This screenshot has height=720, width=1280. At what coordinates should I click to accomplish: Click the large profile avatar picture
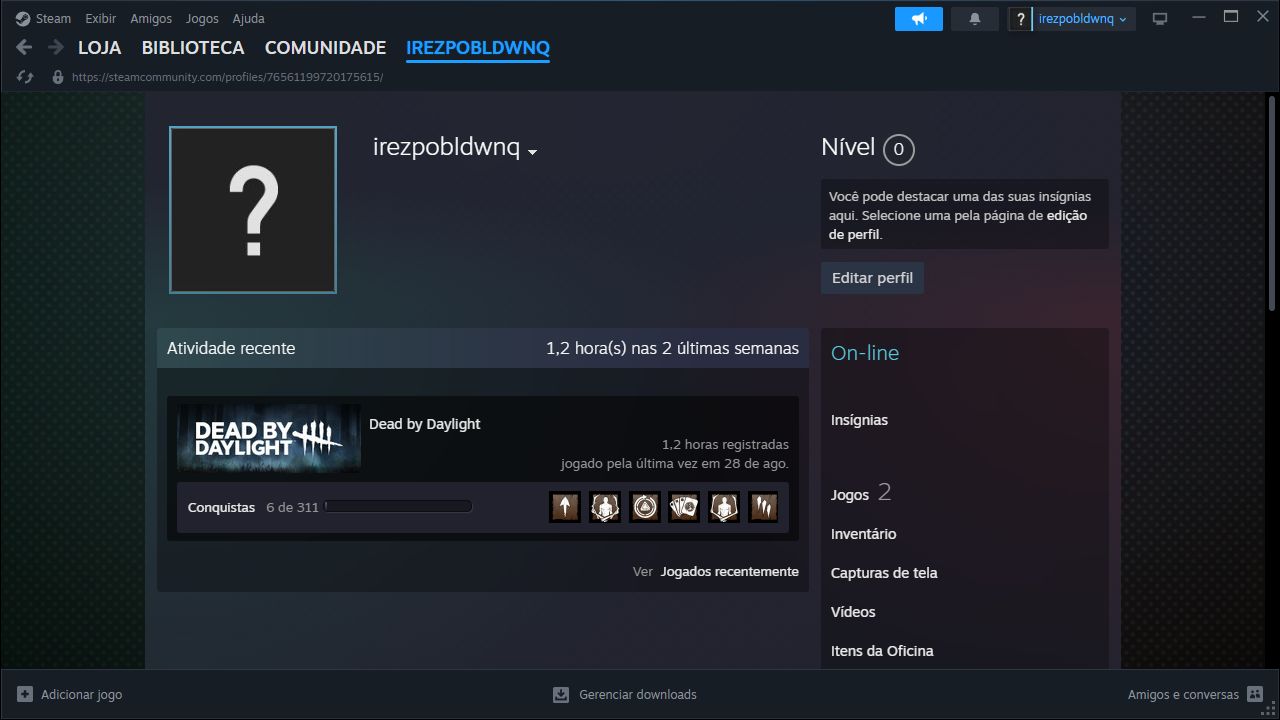(x=253, y=210)
